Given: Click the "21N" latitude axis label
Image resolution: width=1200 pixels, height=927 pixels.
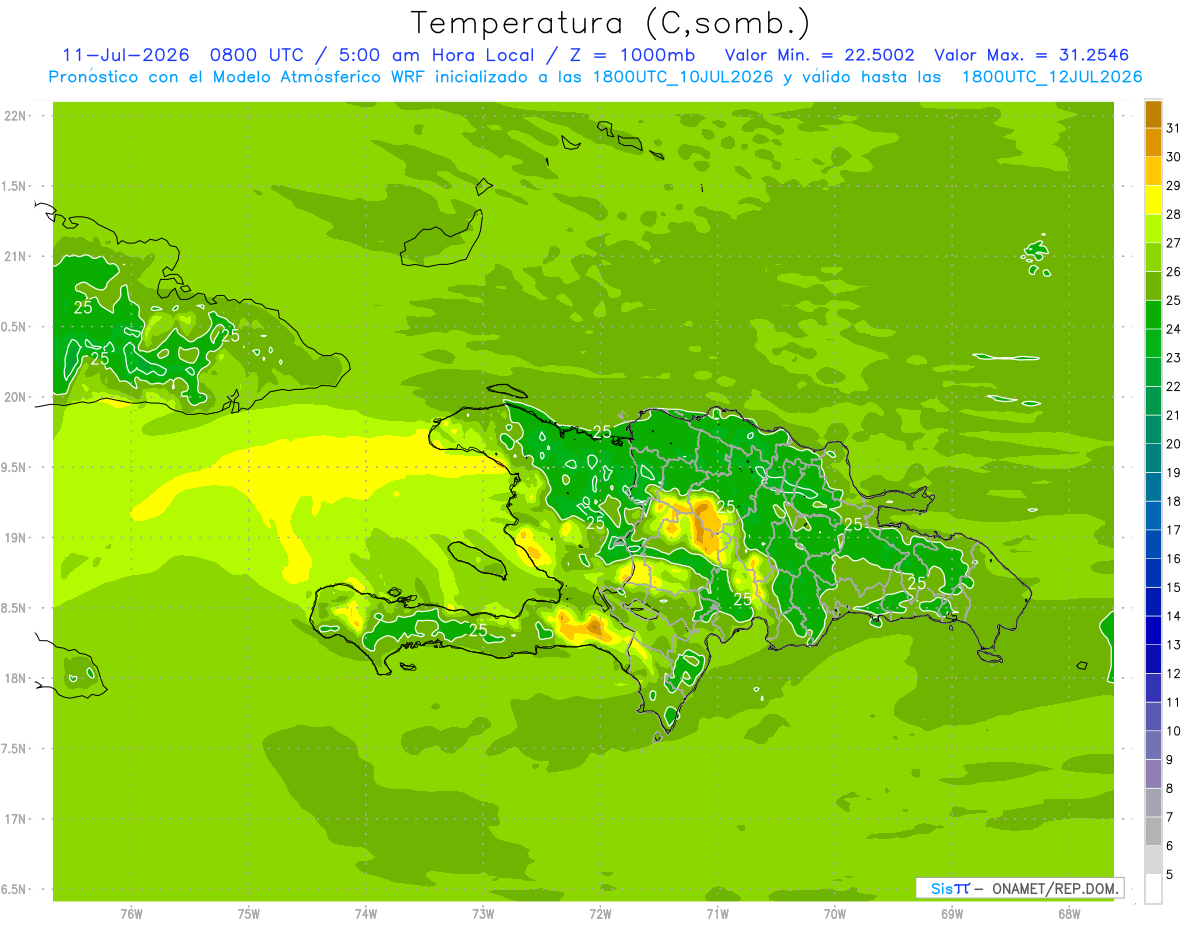Looking at the screenshot, I should coord(17,257).
